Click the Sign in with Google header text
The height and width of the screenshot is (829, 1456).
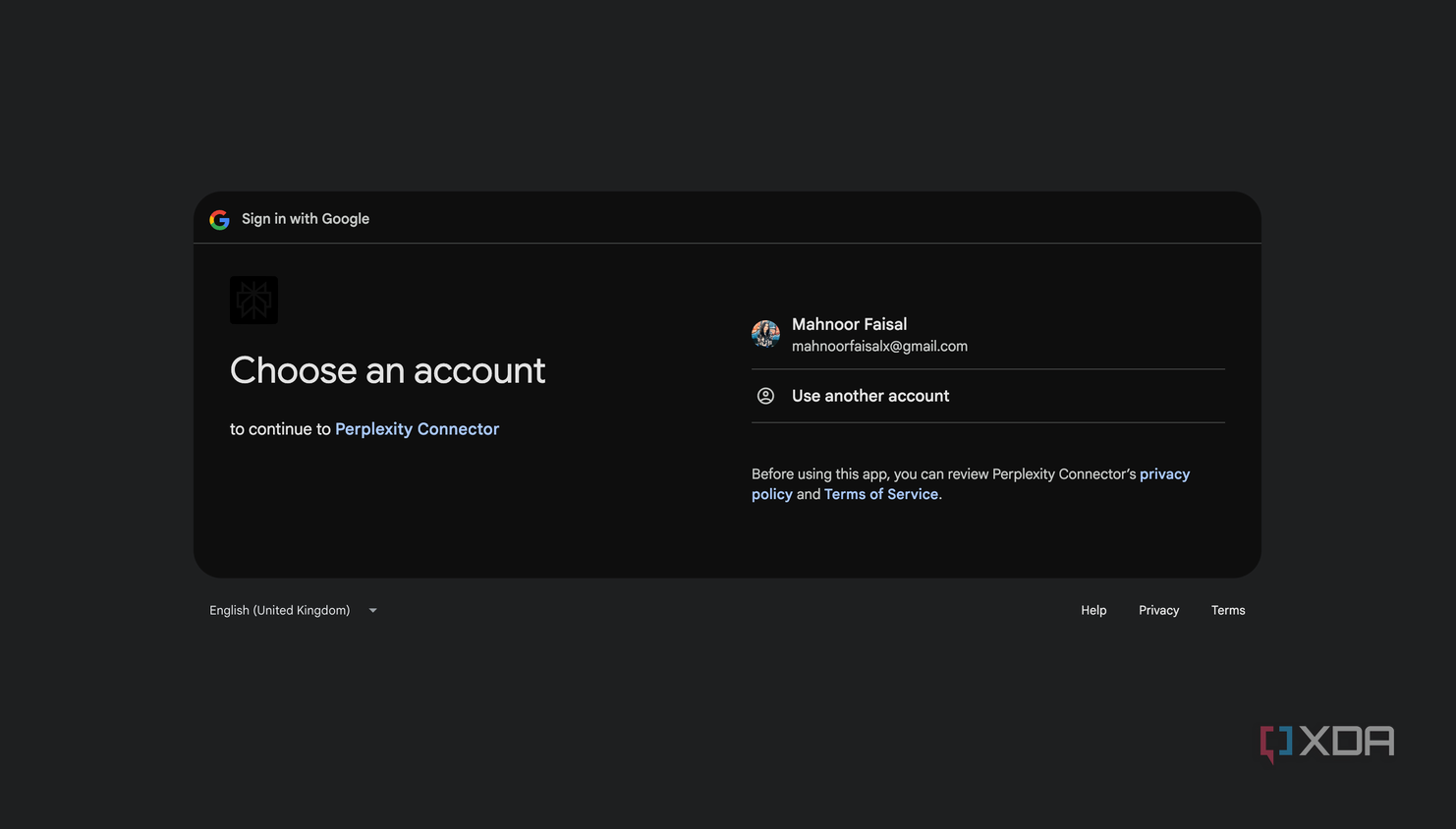306,219
